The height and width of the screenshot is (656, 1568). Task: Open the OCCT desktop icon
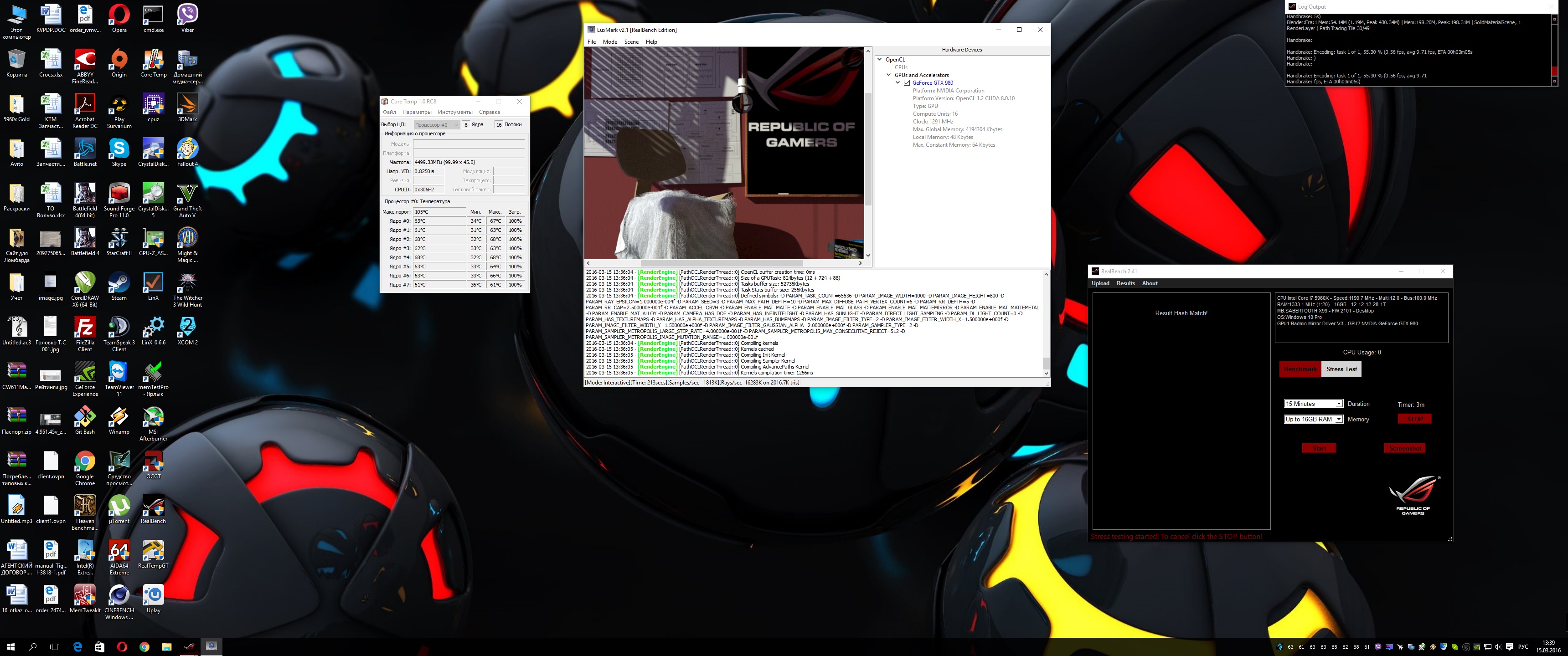tap(153, 461)
